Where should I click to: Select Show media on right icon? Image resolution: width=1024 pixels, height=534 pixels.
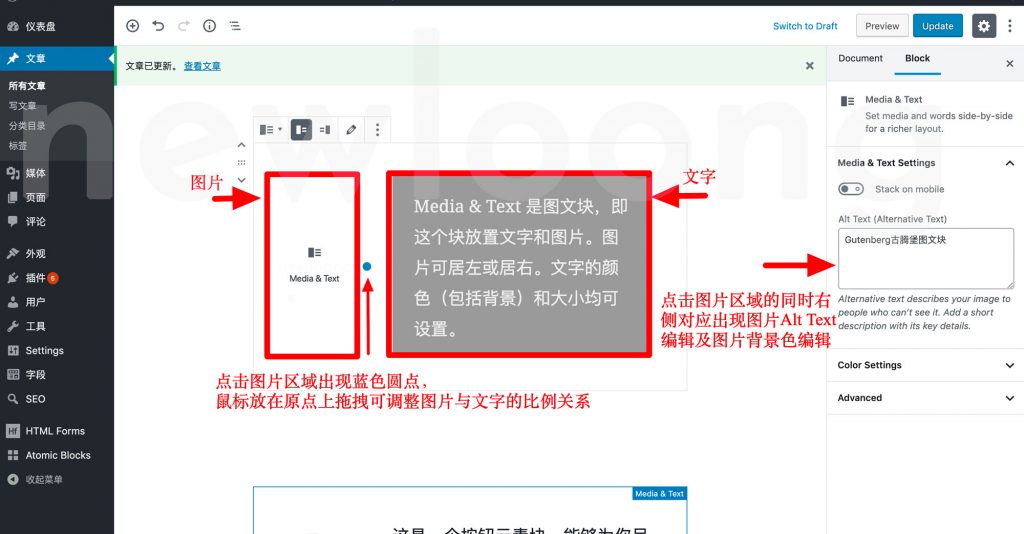click(x=325, y=129)
